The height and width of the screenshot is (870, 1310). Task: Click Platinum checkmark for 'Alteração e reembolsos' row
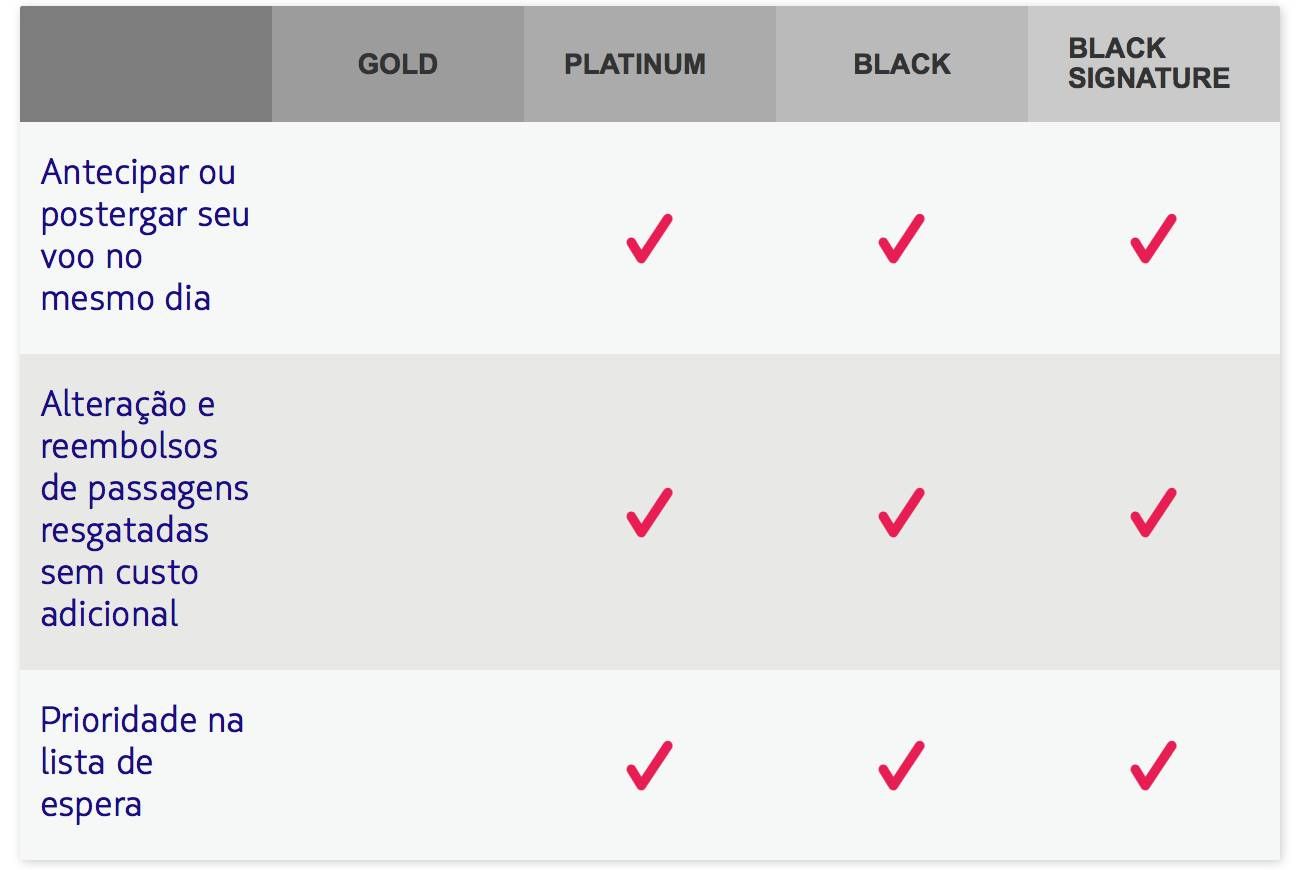click(x=649, y=512)
